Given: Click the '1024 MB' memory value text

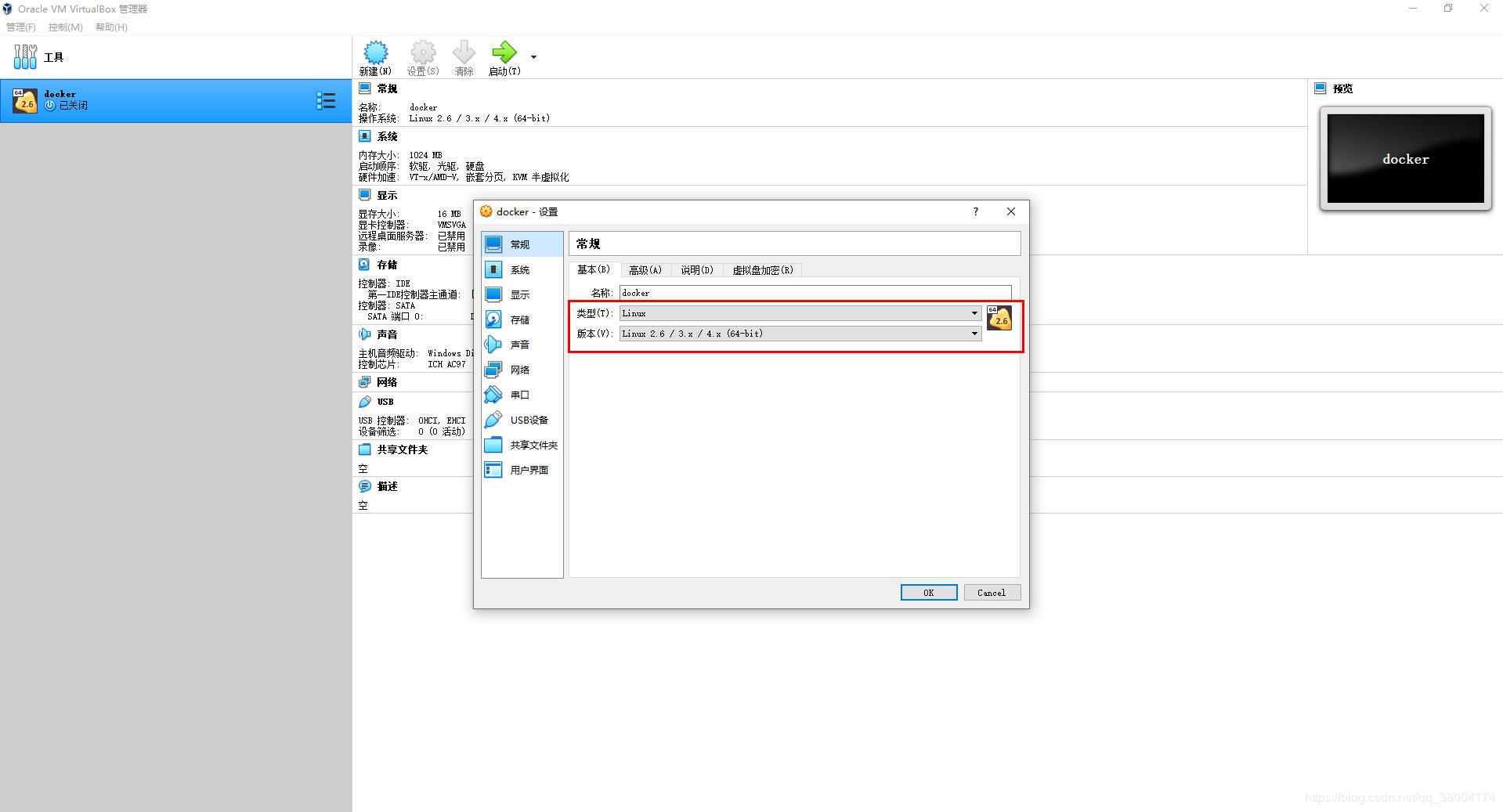Looking at the screenshot, I should 425,155.
